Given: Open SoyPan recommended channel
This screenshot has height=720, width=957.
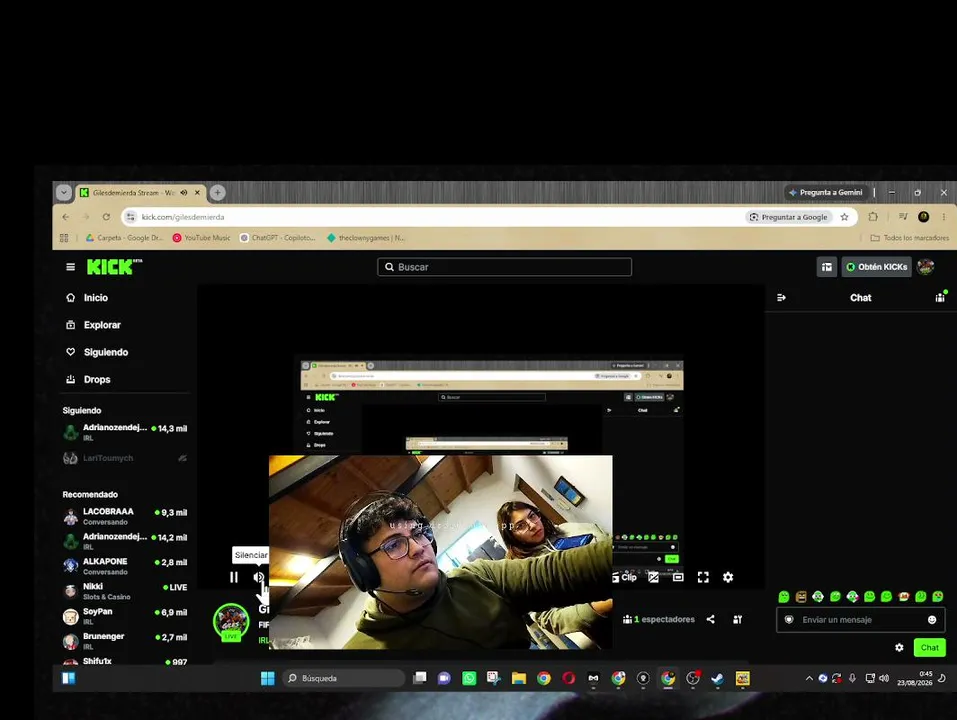Looking at the screenshot, I should pos(125,616).
